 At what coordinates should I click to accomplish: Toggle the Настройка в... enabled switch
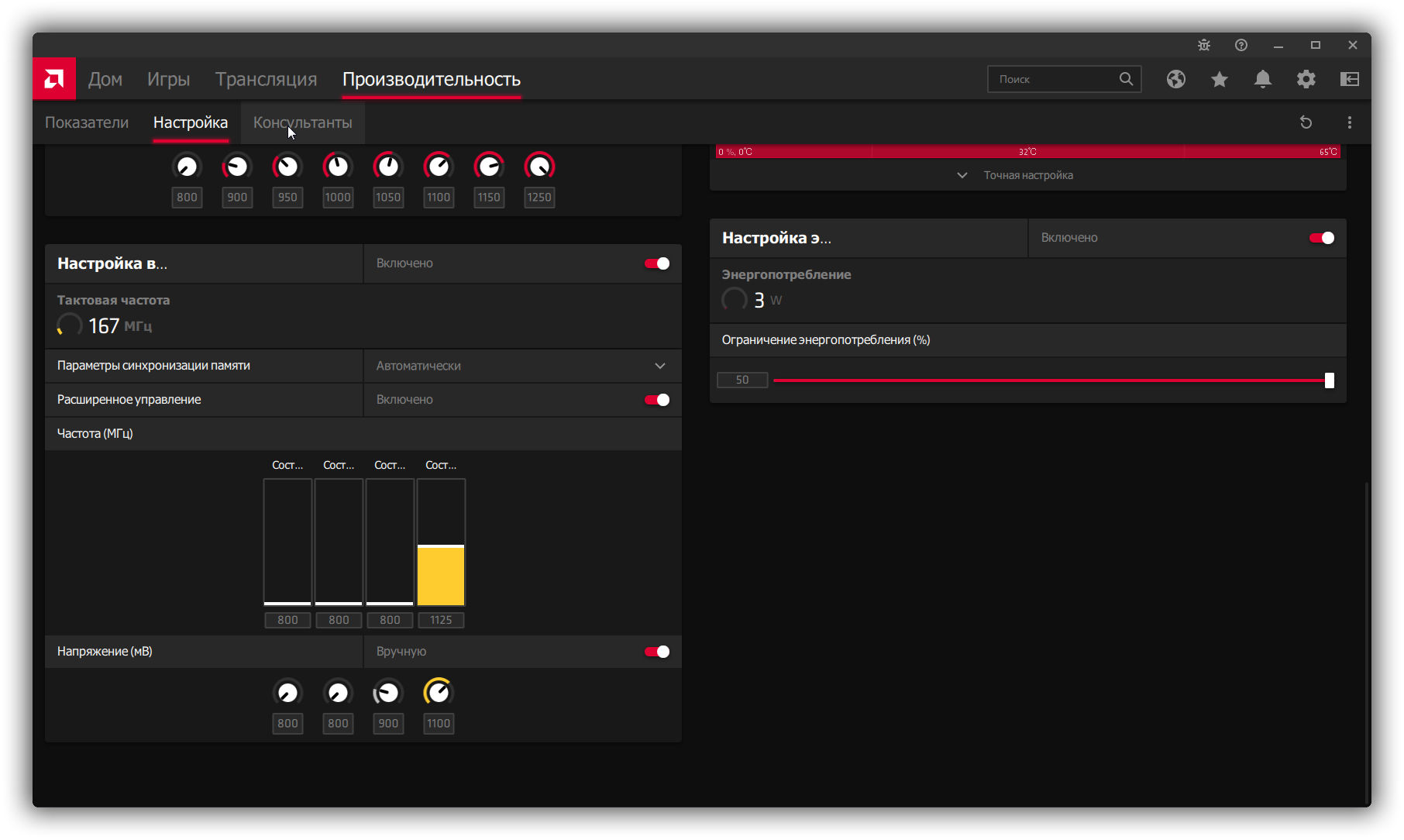tap(656, 263)
